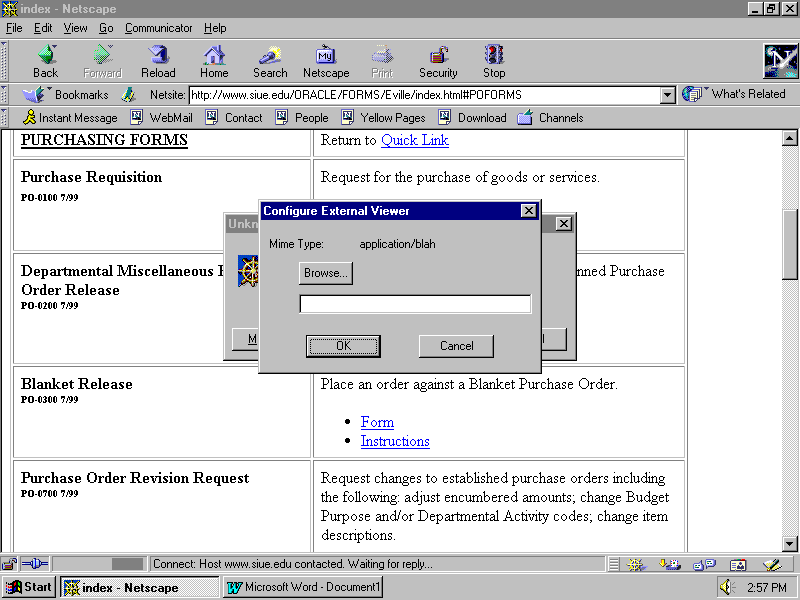Image resolution: width=800 pixels, height=600 pixels.
Task: Go to Home via toolbar icon
Action: [x=214, y=56]
